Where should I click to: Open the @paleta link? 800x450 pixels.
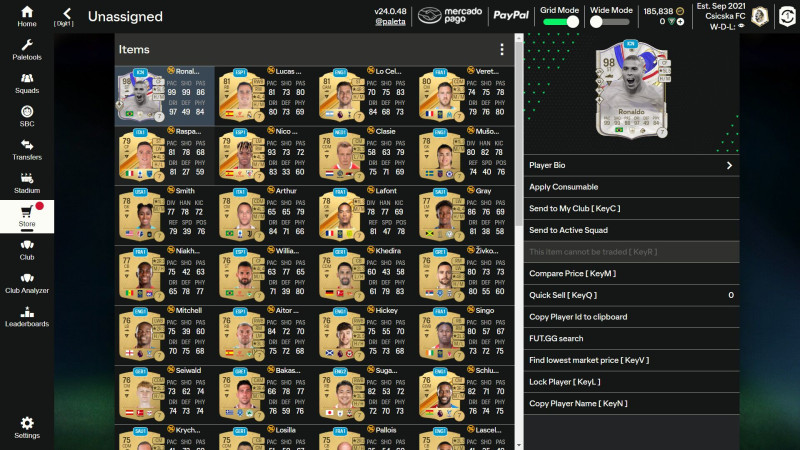390,21
